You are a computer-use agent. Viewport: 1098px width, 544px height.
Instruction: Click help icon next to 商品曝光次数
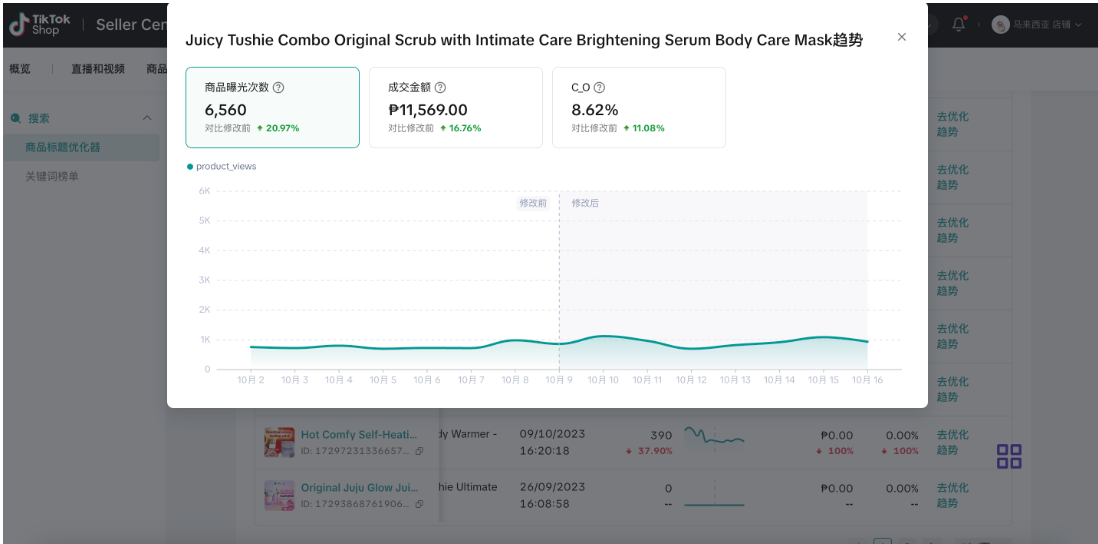click(279, 88)
